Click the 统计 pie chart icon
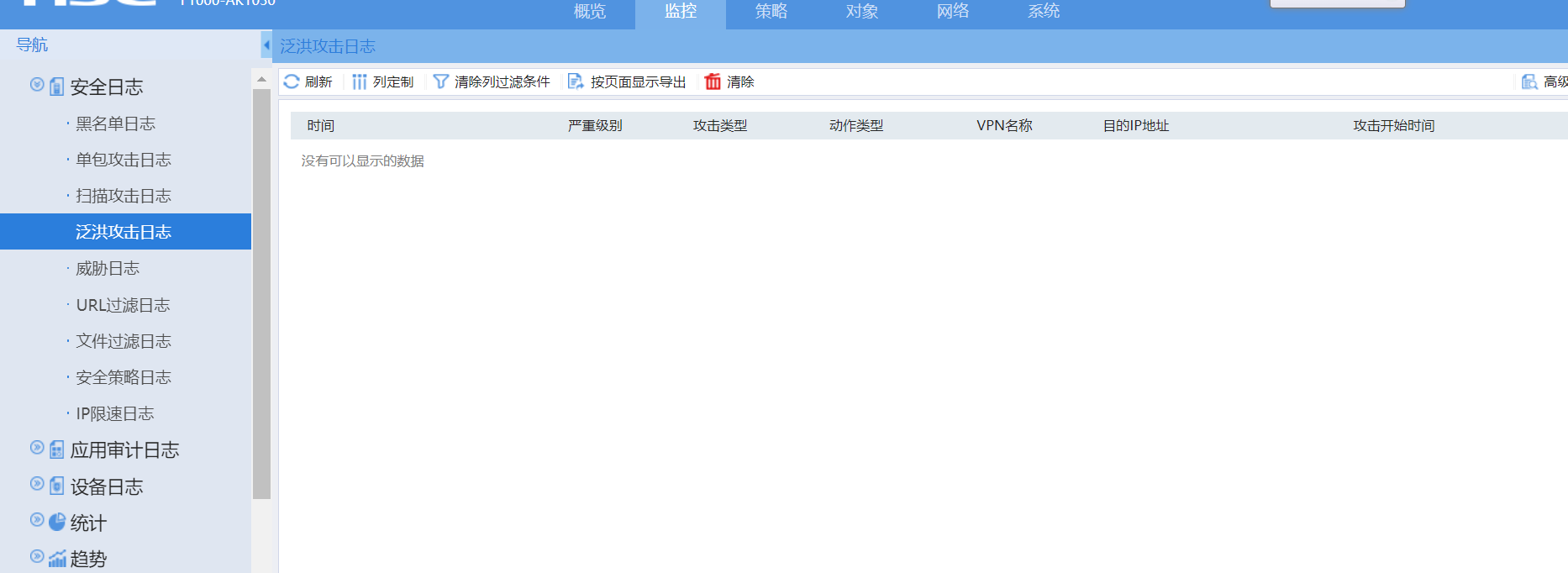This screenshot has width=1568, height=573. (x=57, y=522)
